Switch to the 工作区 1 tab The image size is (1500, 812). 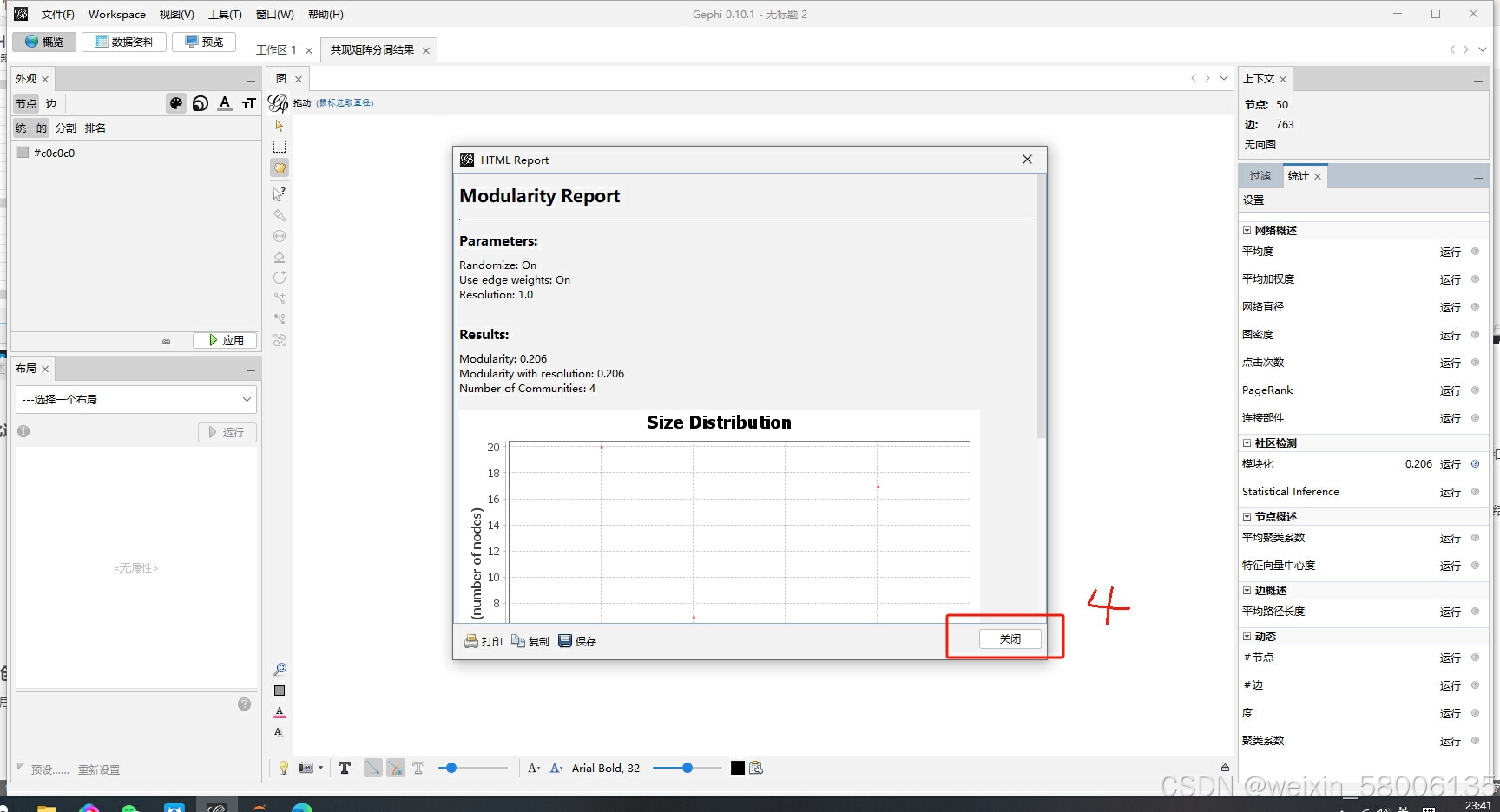(x=276, y=49)
